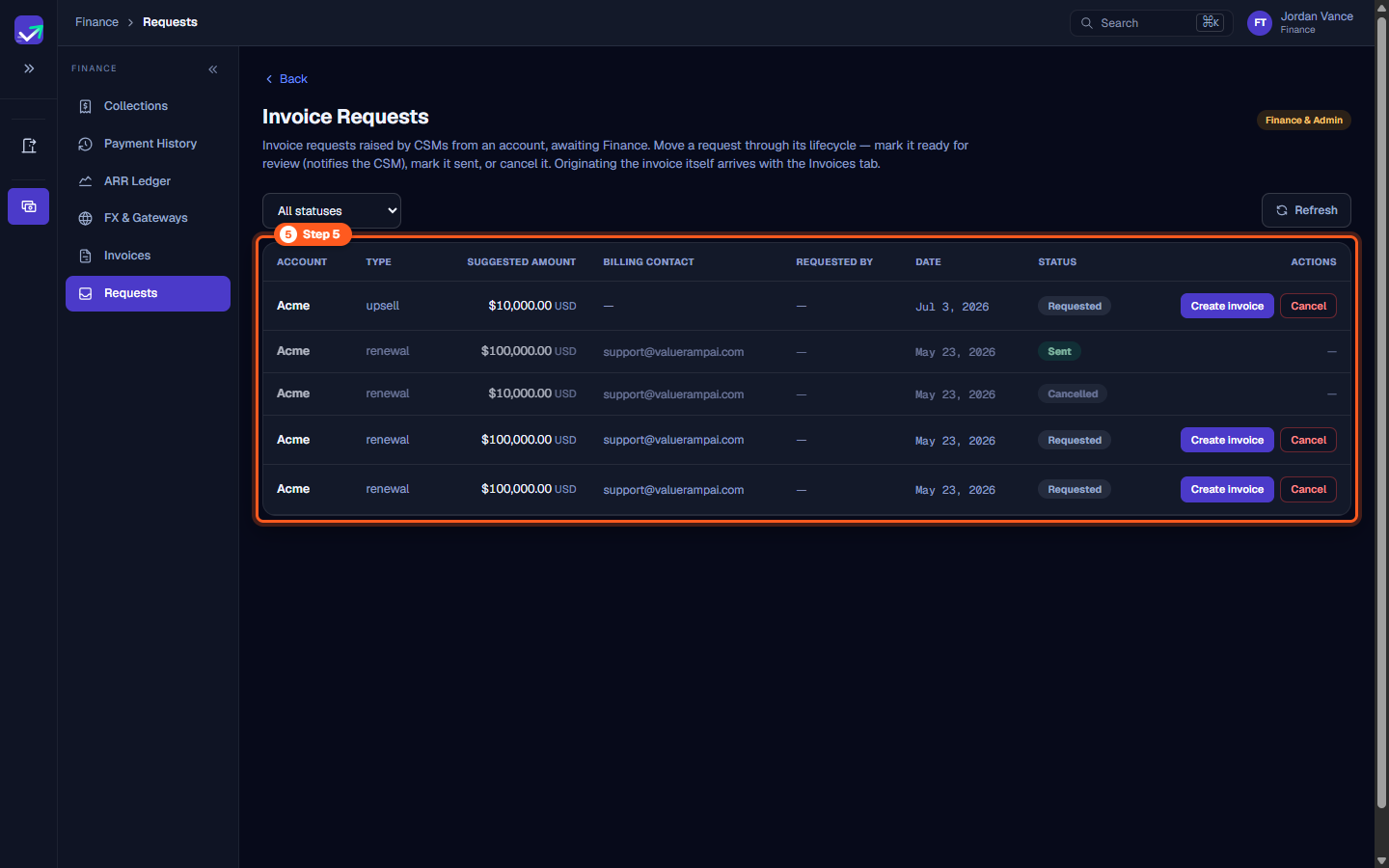The width and height of the screenshot is (1389, 868).
Task: Click the scrollbar down arrow
Action: tap(1381, 860)
